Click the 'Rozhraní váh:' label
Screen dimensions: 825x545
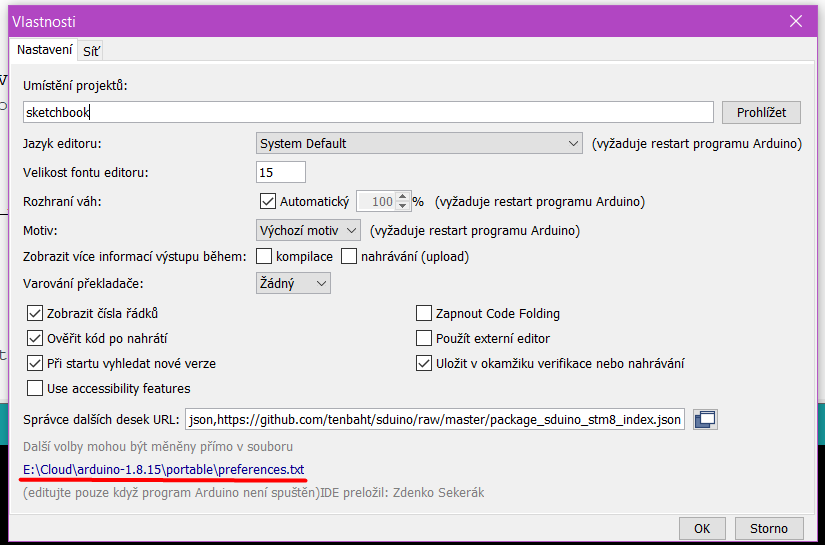pyautogui.click(x=62, y=201)
